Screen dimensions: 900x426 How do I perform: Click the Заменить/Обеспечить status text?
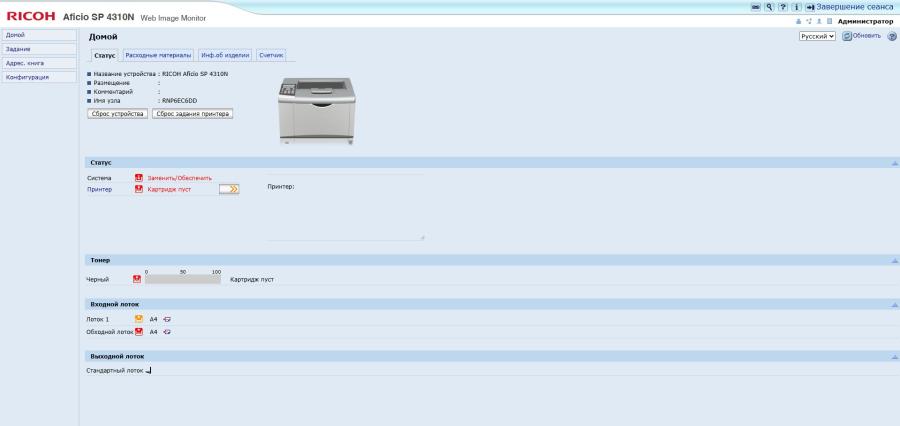pos(179,178)
